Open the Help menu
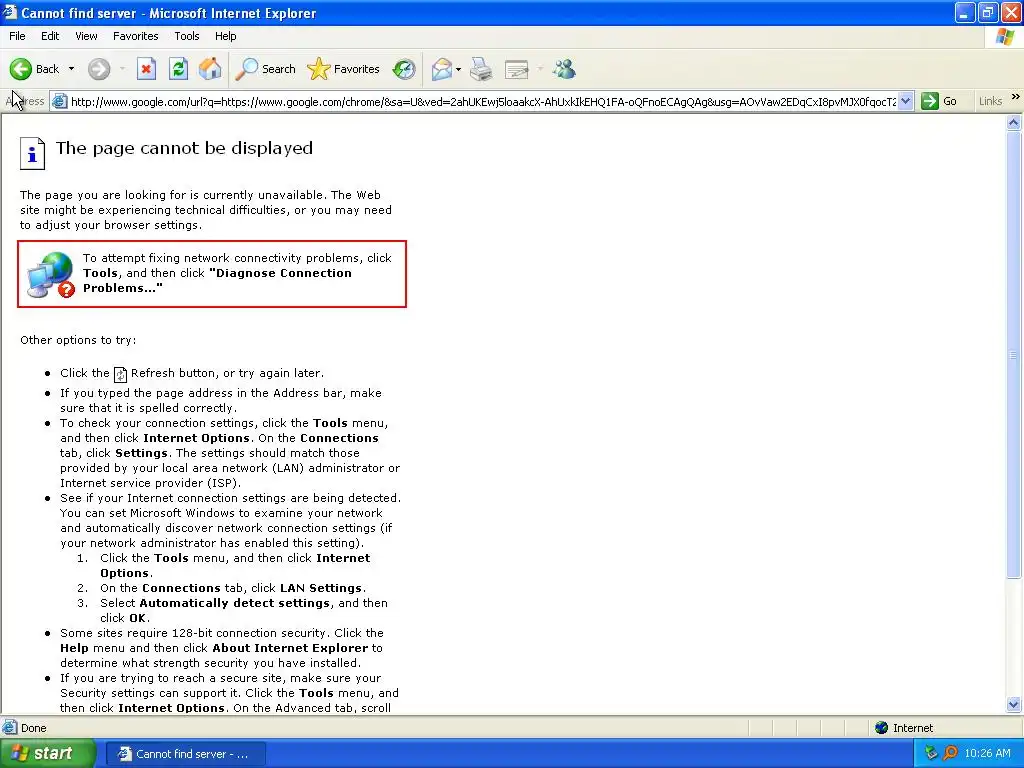The image size is (1024, 768). (225, 36)
